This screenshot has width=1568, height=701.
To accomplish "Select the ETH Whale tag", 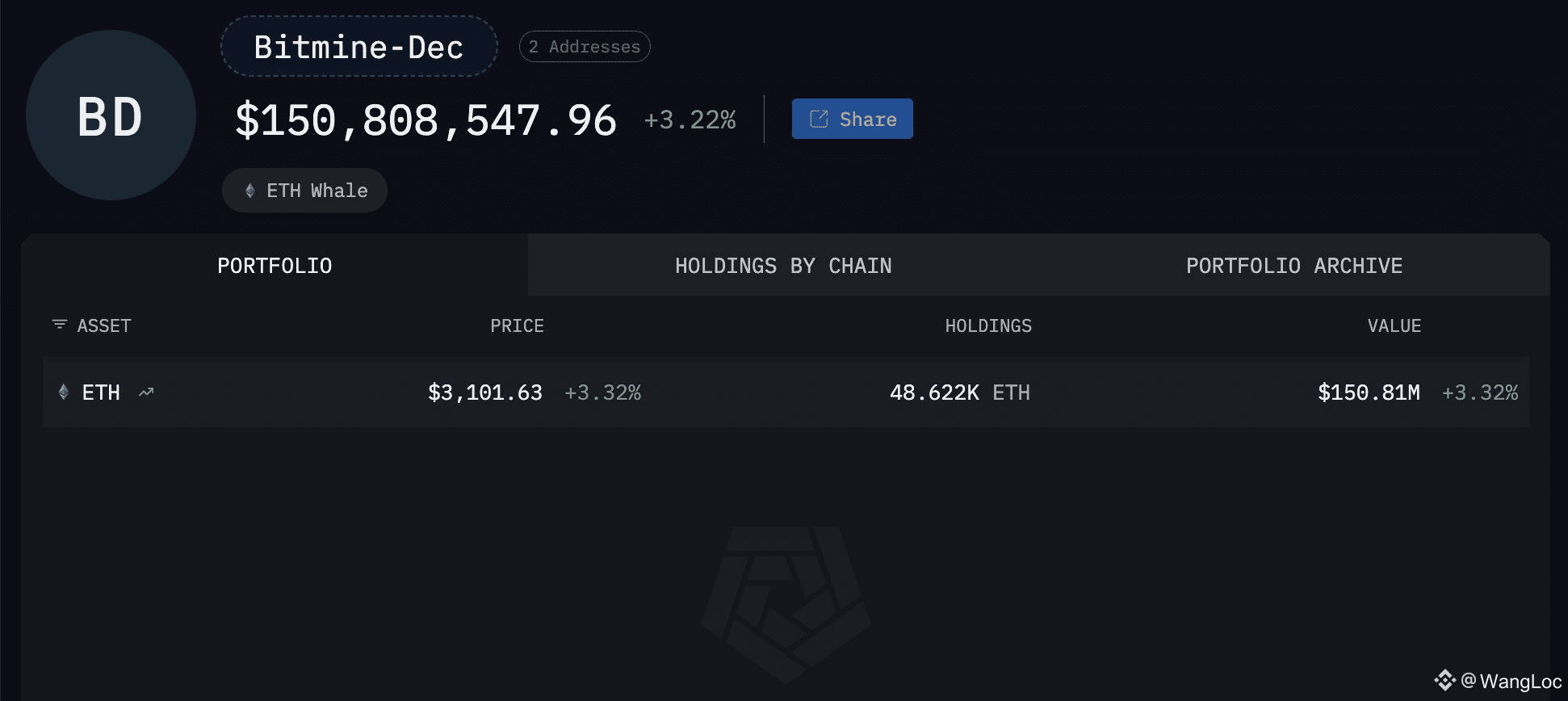I will tap(305, 191).
